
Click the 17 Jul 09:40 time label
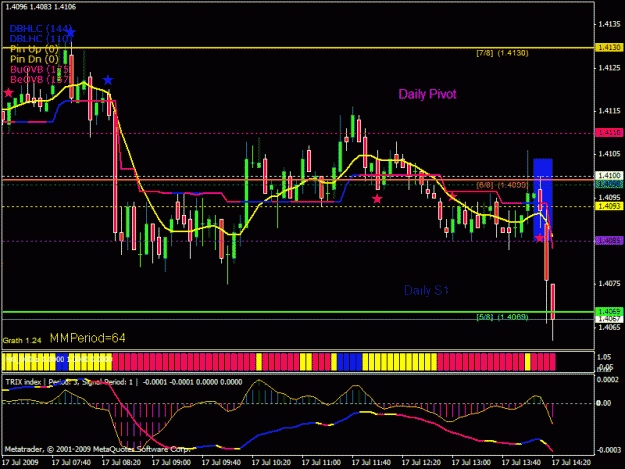pyautogui.click(x=221, y=463)
